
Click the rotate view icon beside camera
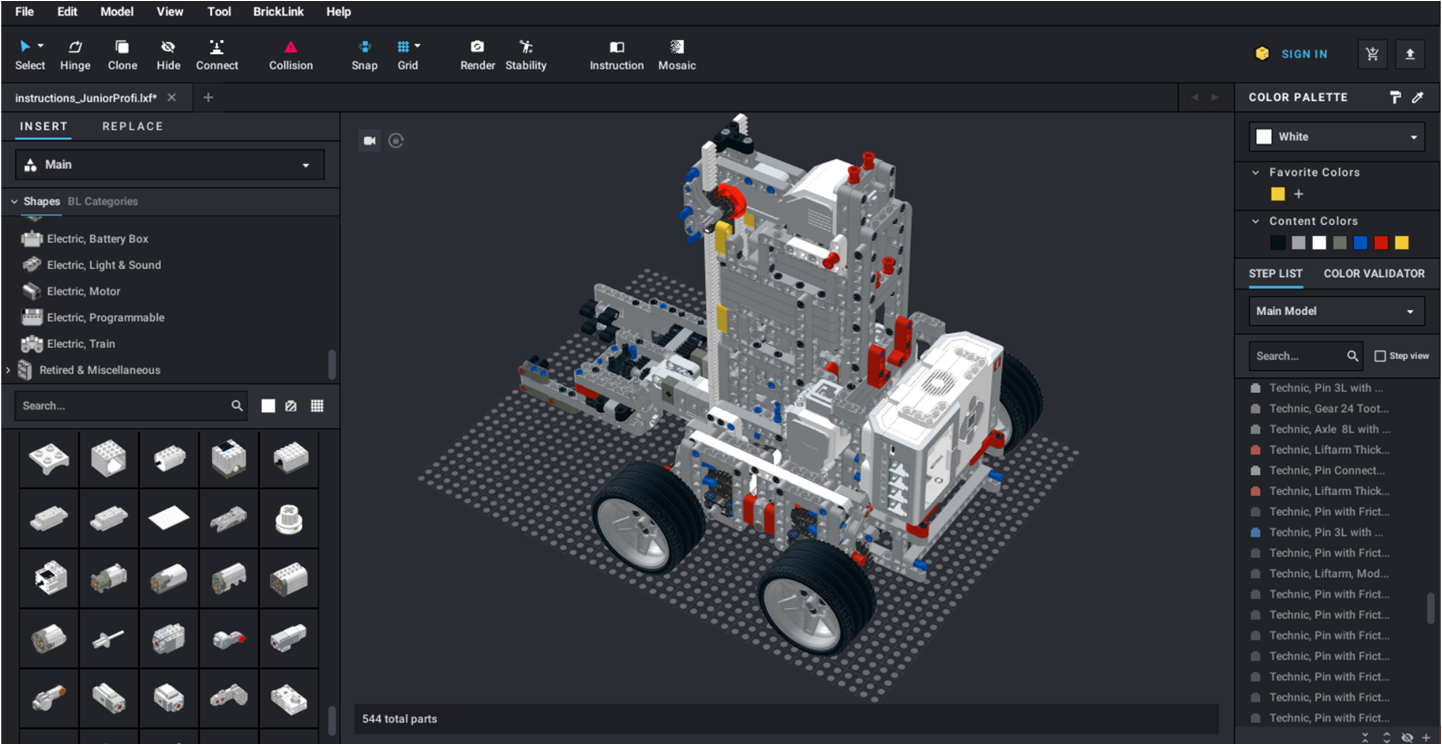(396, 141)
